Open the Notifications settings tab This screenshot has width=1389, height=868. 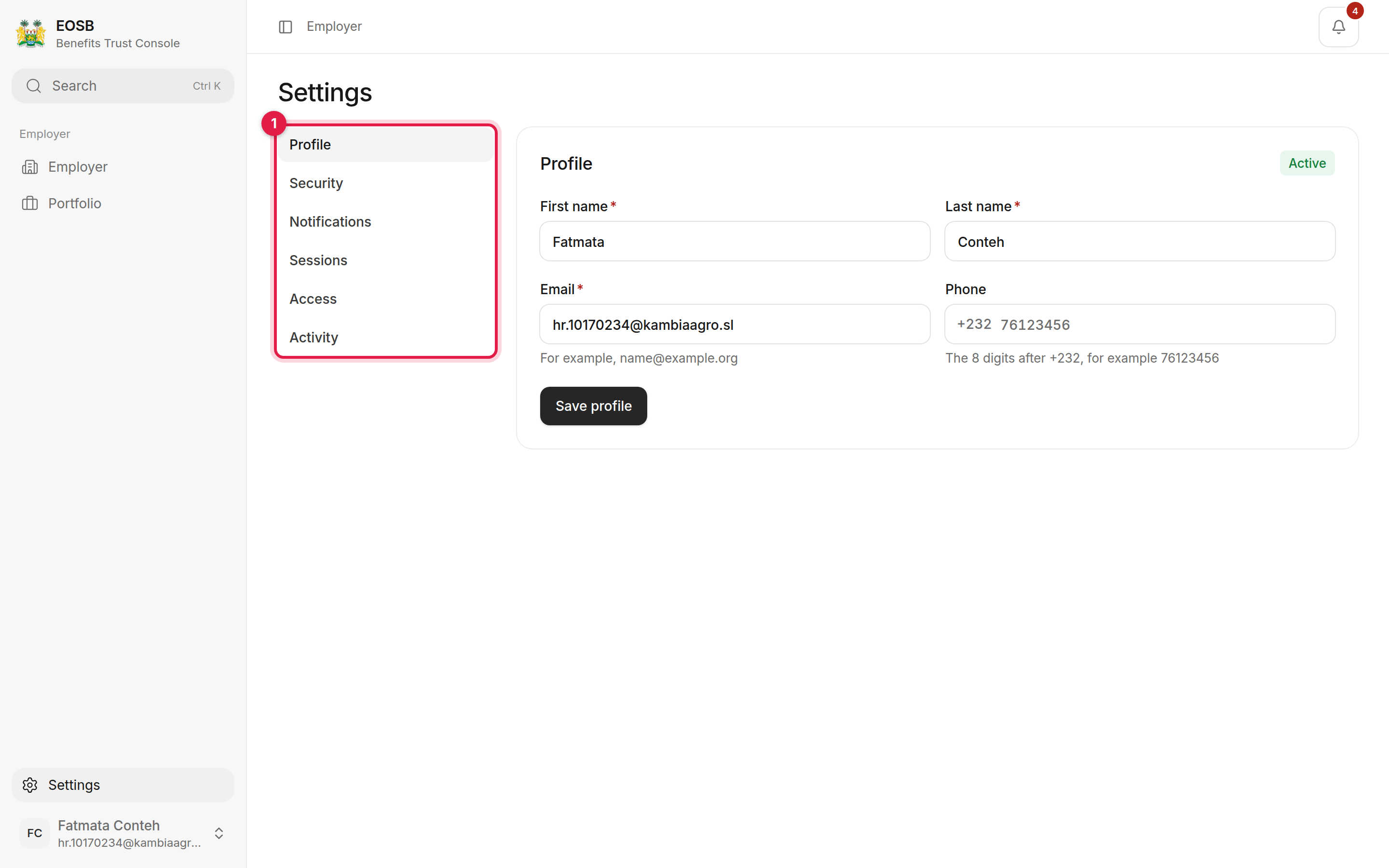[386, 222]
